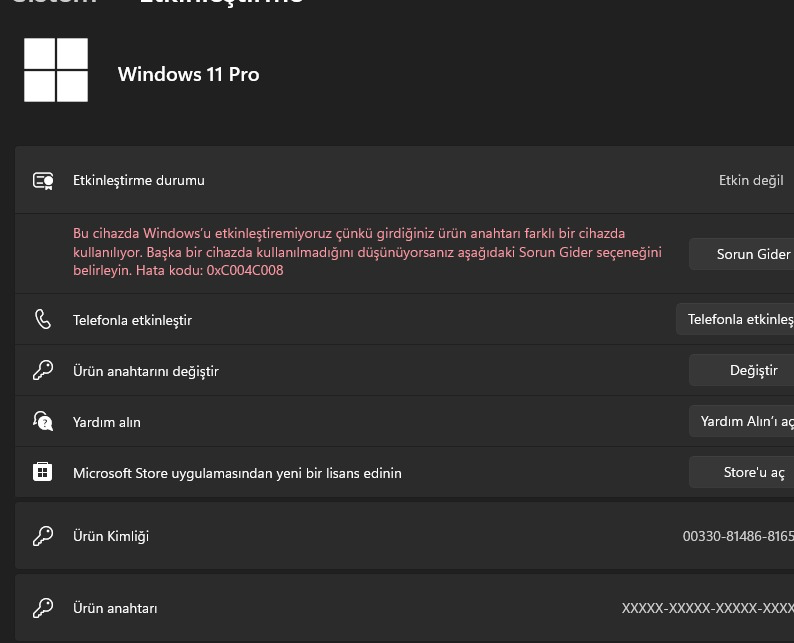Click the Yardım alın label
The width and height of the screenshot is (794, 643).
pyautogui.click(x=107, y=422)
